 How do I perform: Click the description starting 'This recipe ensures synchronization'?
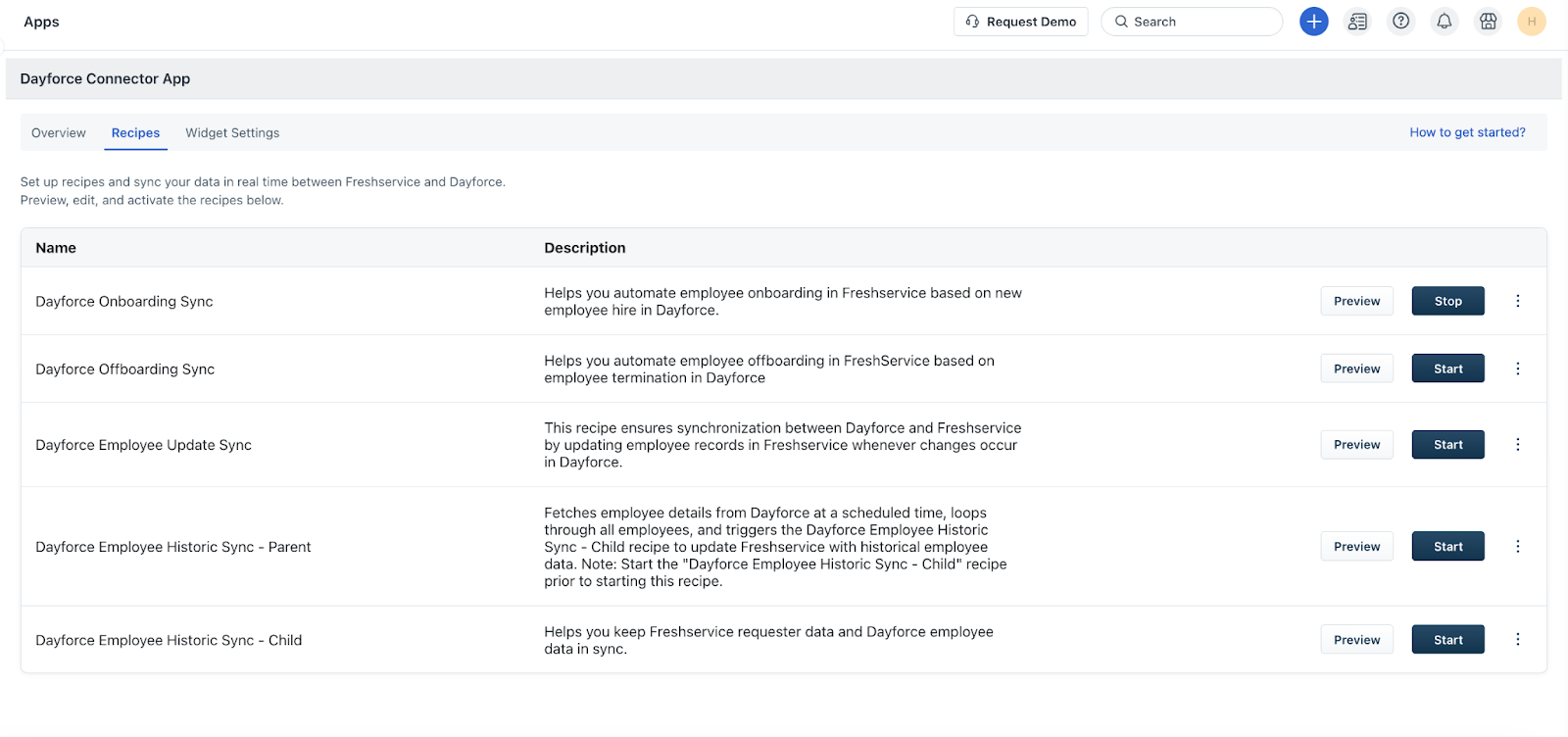783,445
